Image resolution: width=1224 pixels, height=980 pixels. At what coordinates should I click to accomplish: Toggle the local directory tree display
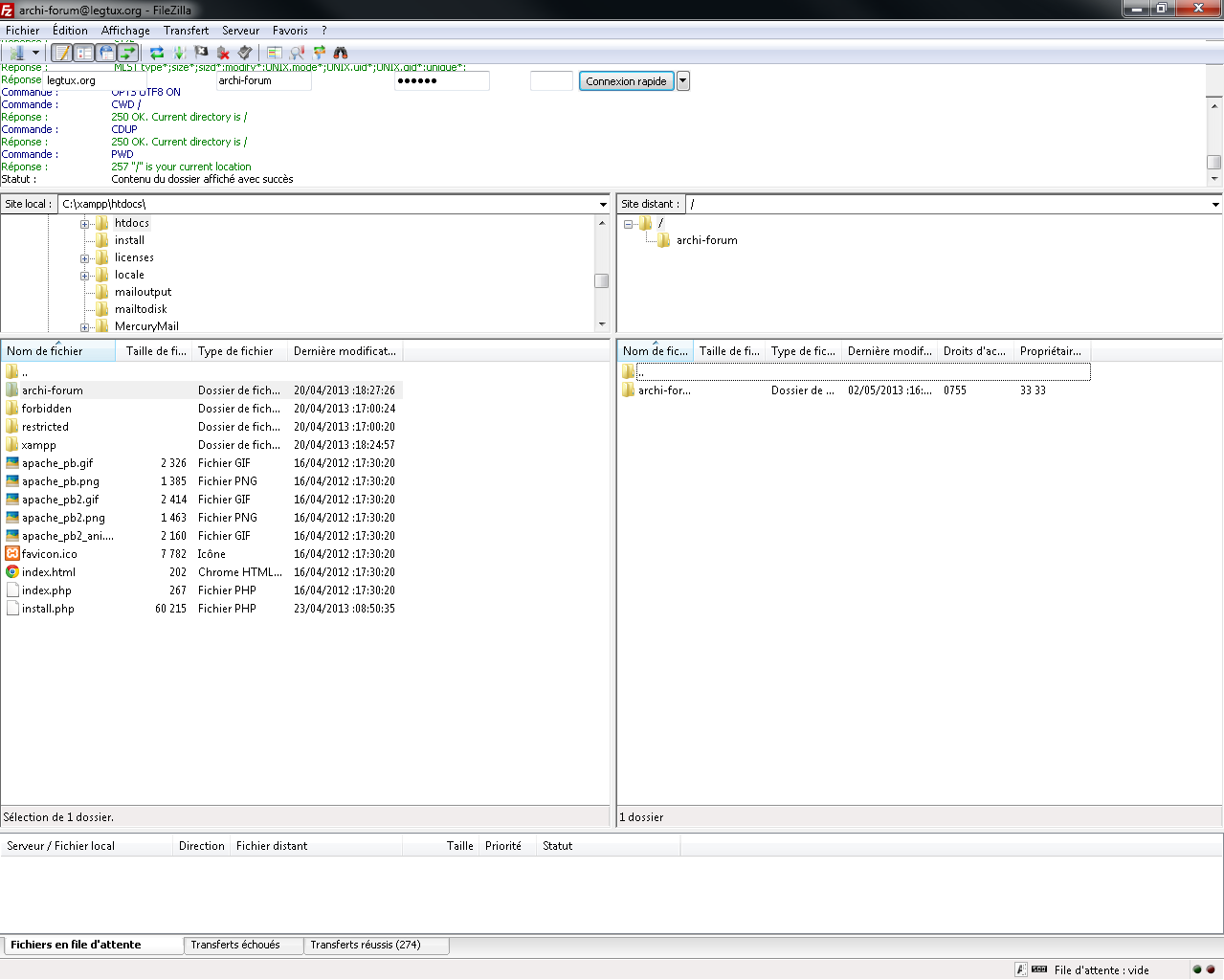tap(84, 53)
